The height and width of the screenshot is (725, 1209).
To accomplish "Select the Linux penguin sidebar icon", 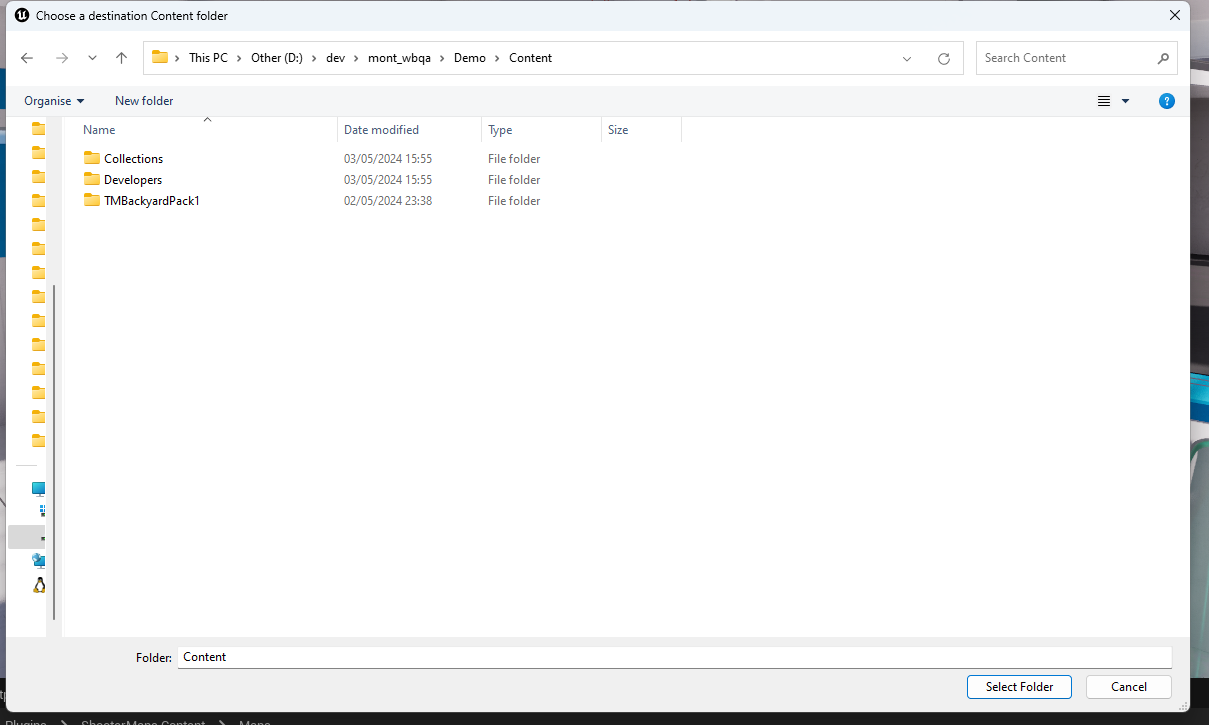I will point(39,585).
